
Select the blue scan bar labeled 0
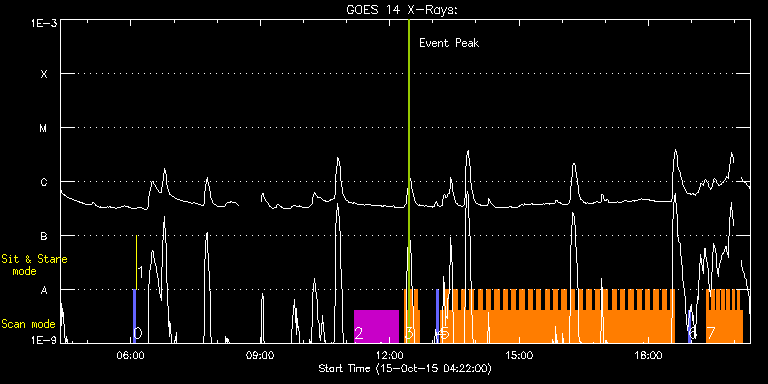pyautogui.click(x=134, y=316)
